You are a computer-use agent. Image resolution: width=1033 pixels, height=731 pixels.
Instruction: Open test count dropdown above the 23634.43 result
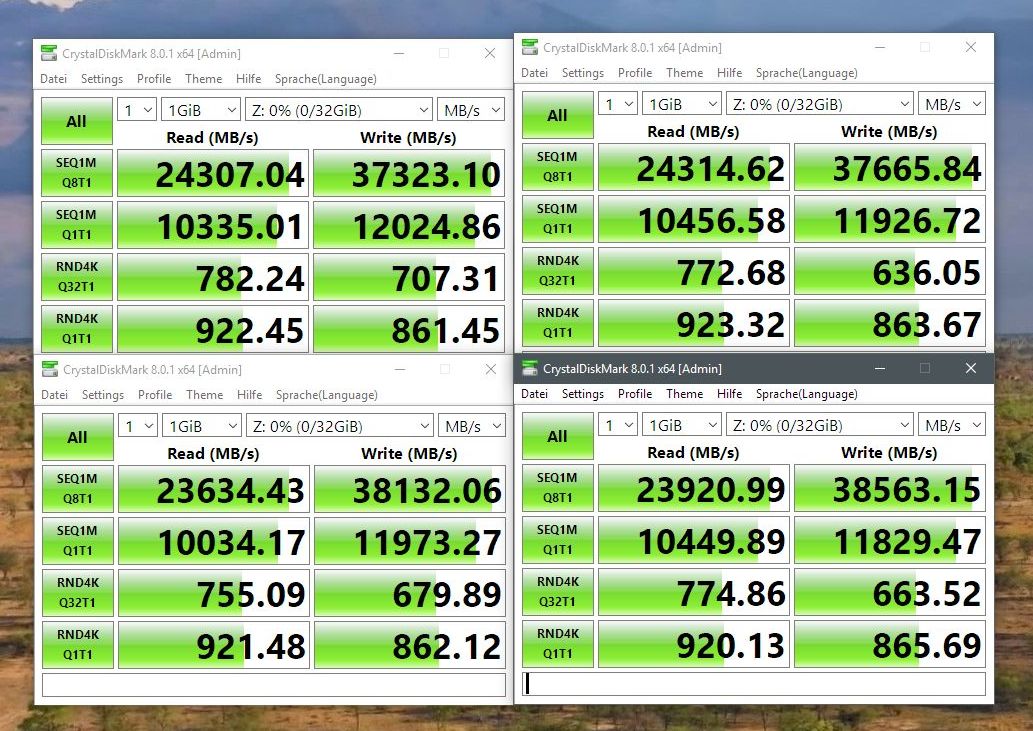(x=138, y=426)
